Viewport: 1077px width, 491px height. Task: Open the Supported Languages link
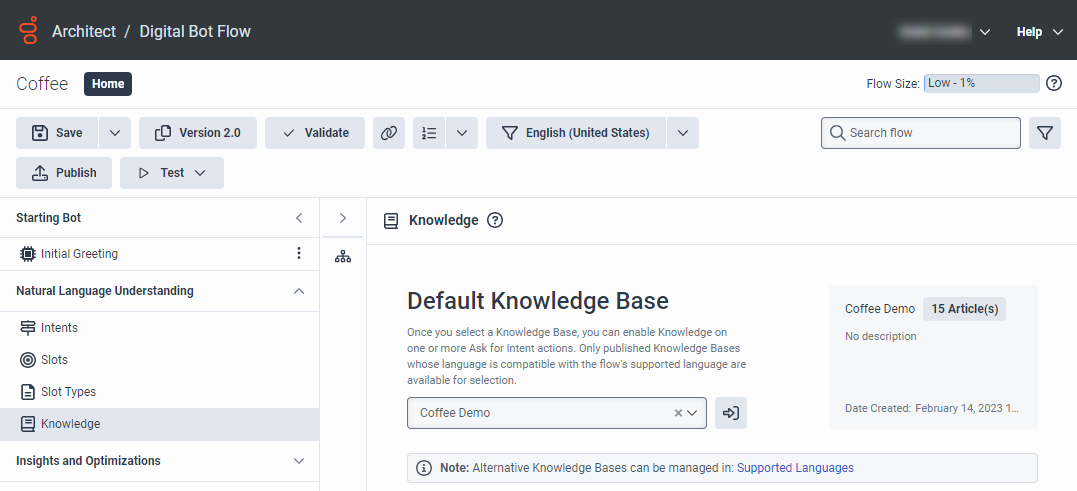795,468
